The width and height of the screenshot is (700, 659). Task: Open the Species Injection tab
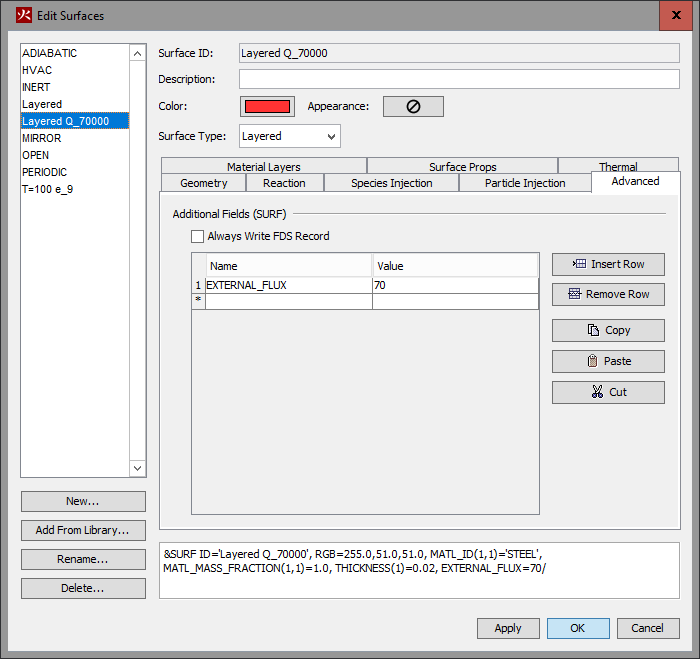(x=392, y=183)
